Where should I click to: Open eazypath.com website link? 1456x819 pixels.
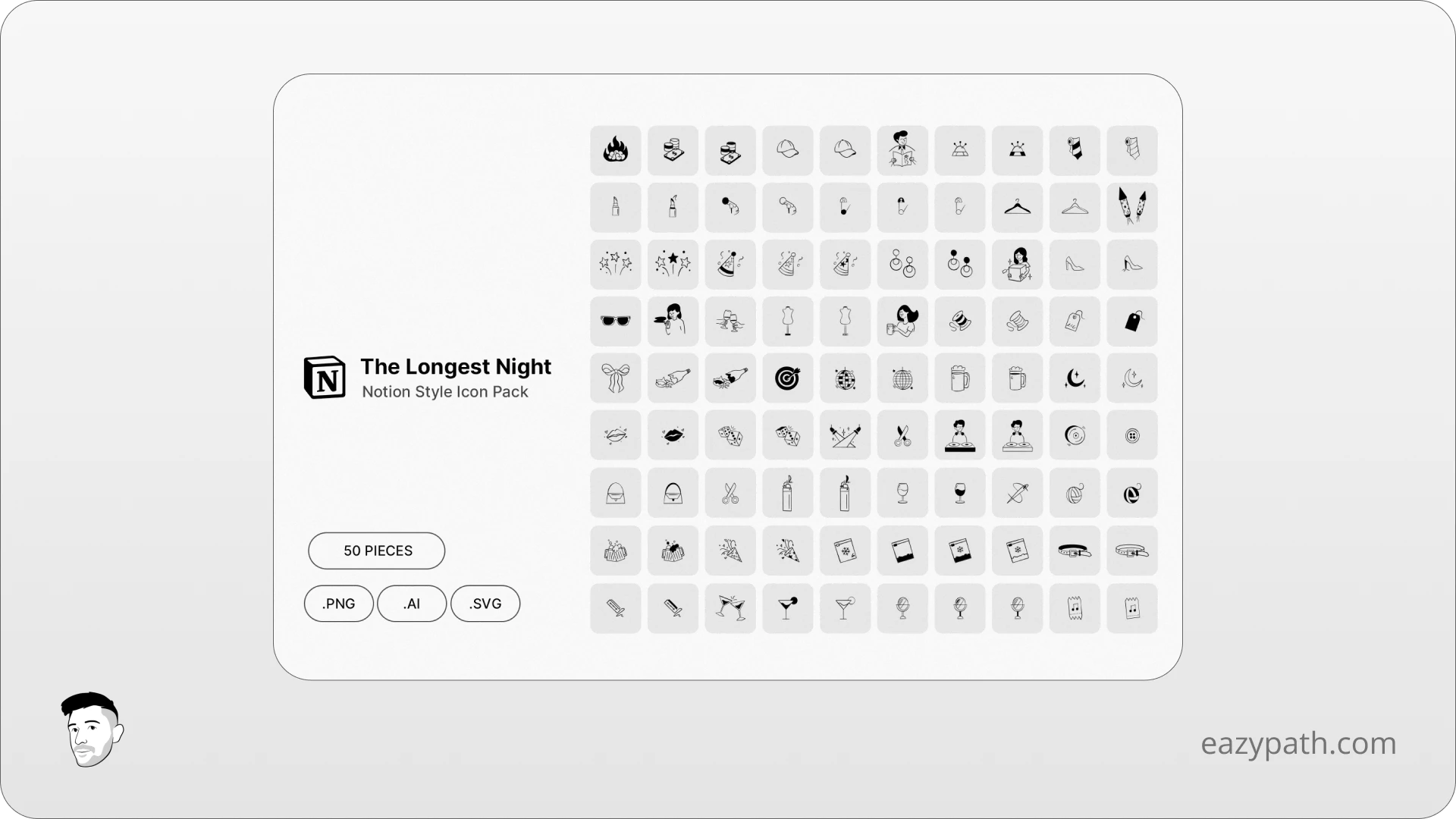point(1298,743)
